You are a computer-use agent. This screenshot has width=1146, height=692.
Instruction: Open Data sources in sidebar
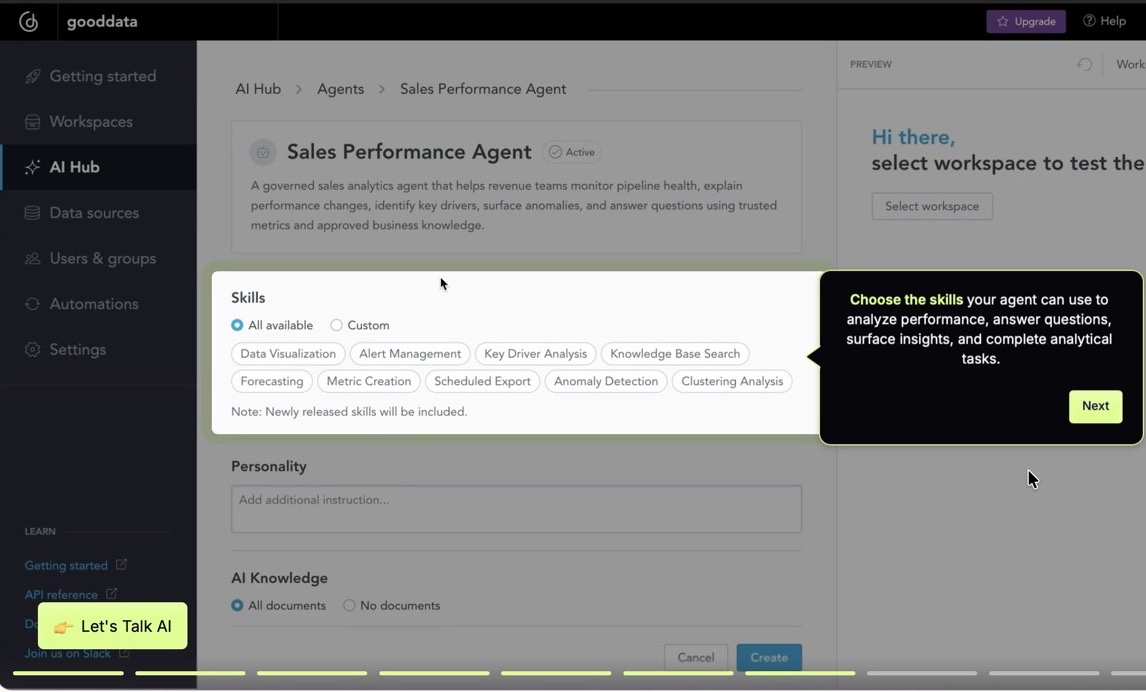(99, 213)
